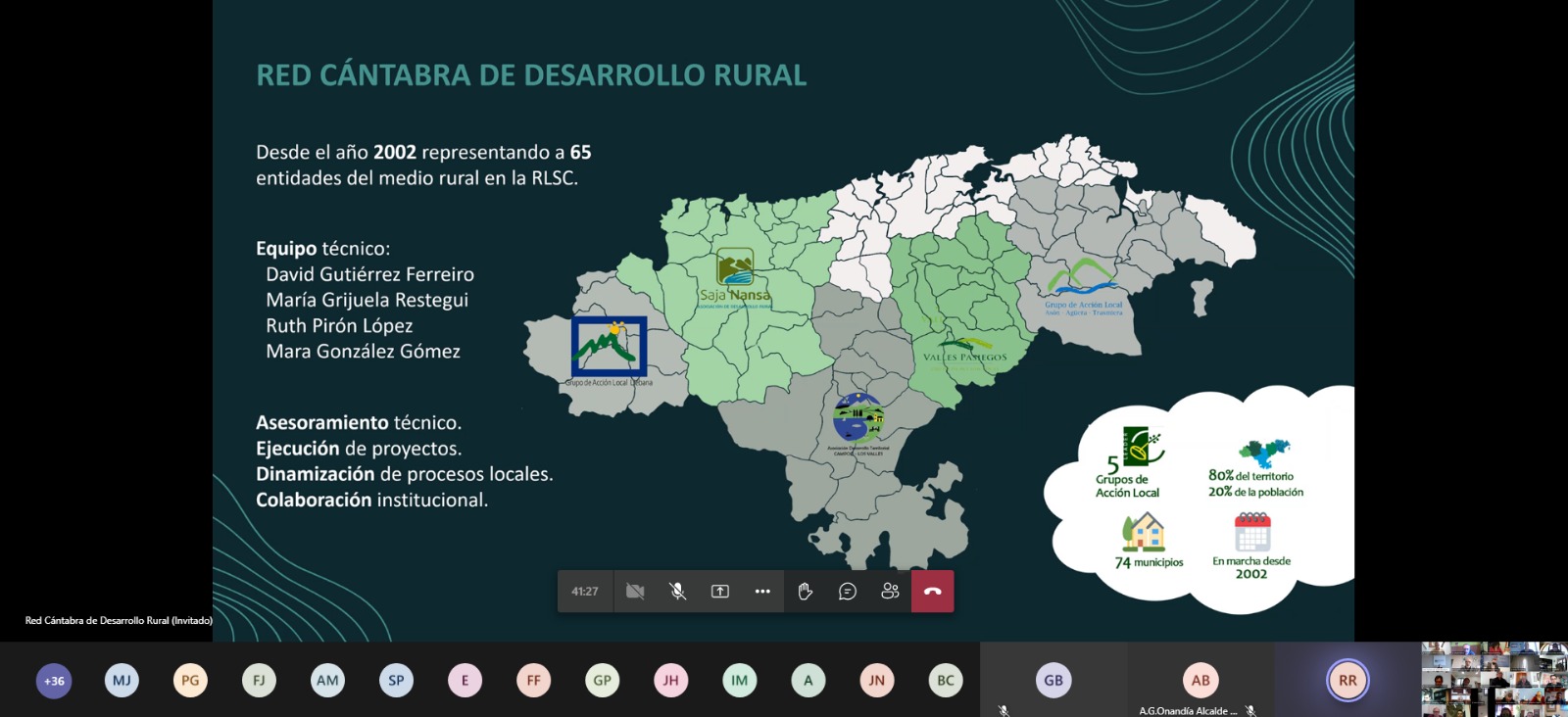
Task: Select the SP participant avatar
Action: [396, 681]
